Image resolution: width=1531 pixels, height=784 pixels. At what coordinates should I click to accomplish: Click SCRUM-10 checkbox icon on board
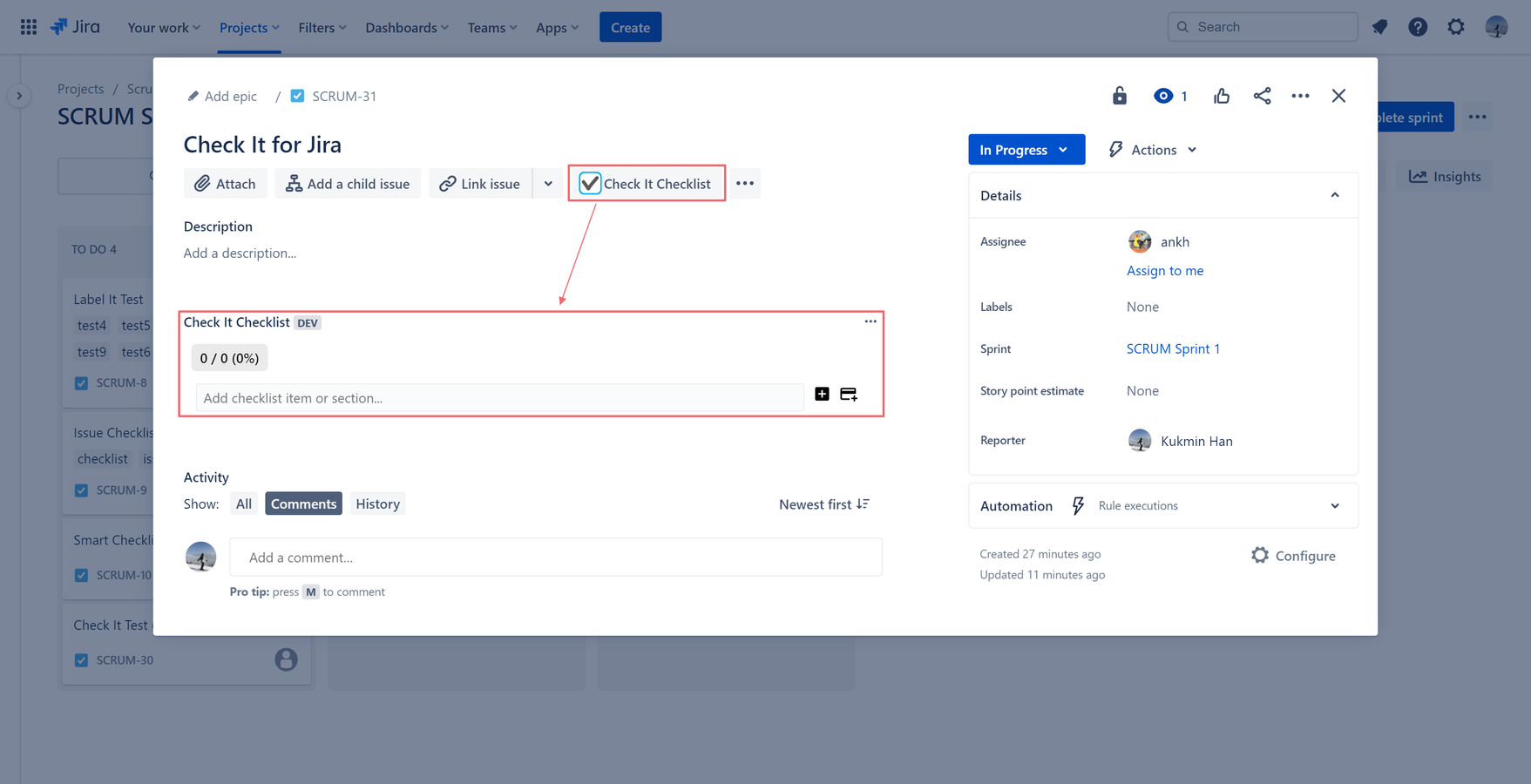coord(81,576)
